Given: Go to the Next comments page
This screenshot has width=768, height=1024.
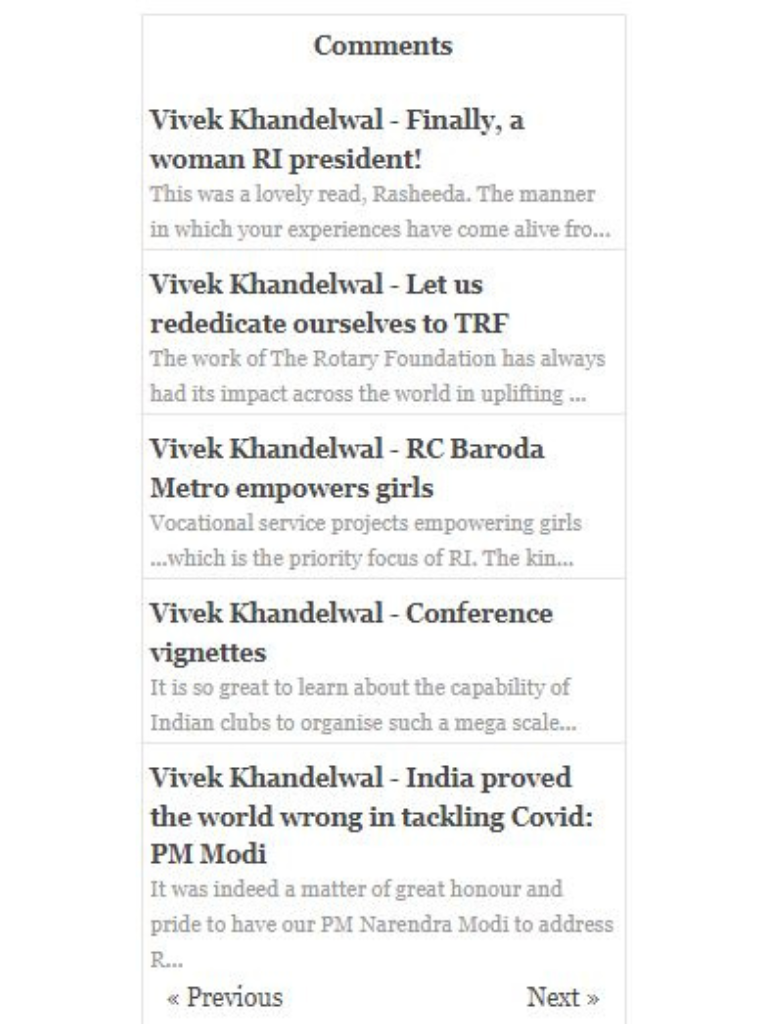Looking at the screenshot, I should click(563, 997).
